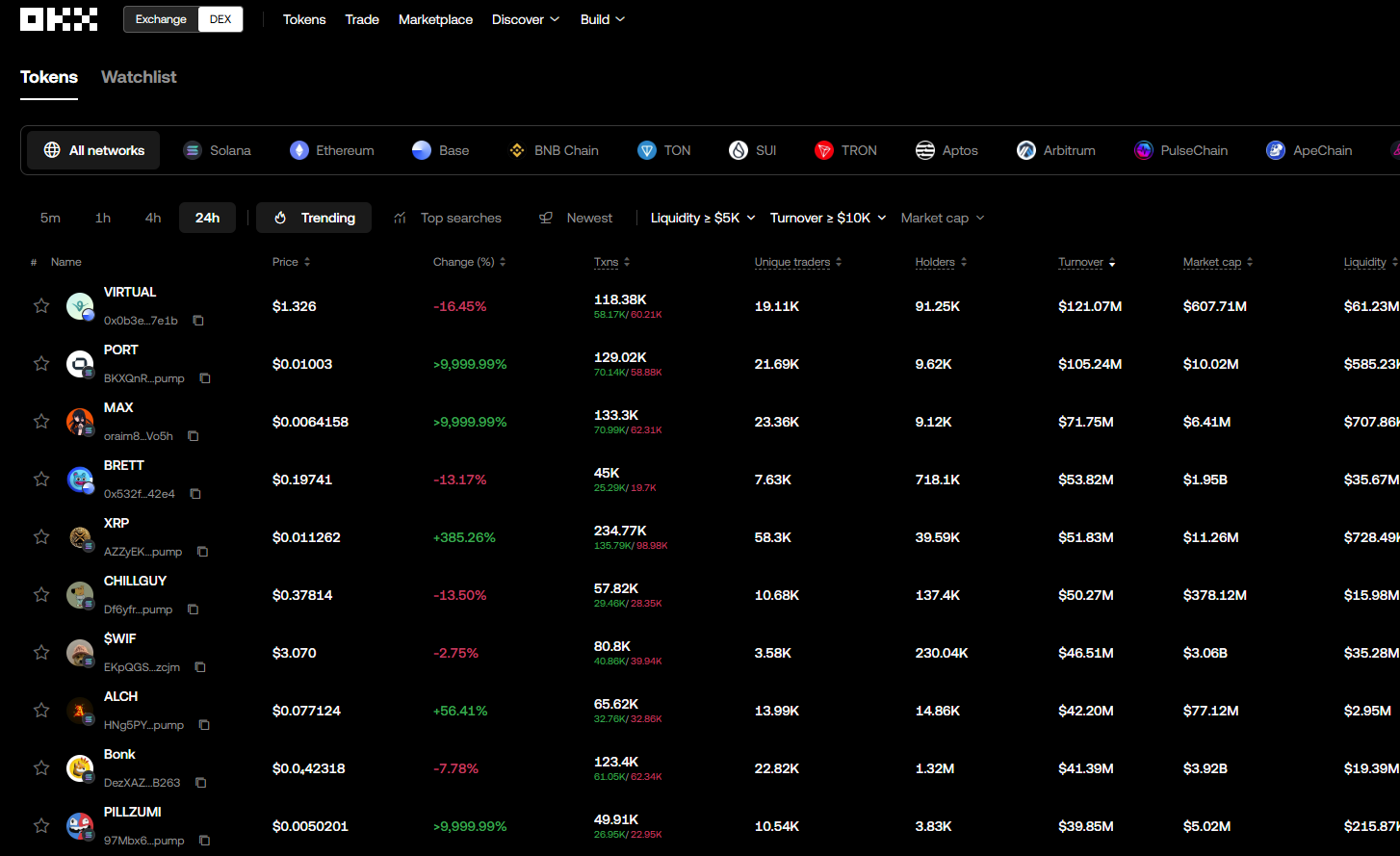Select the TON network filter
The height and width of the screenshot is (856, 1400).
(664, 150)
